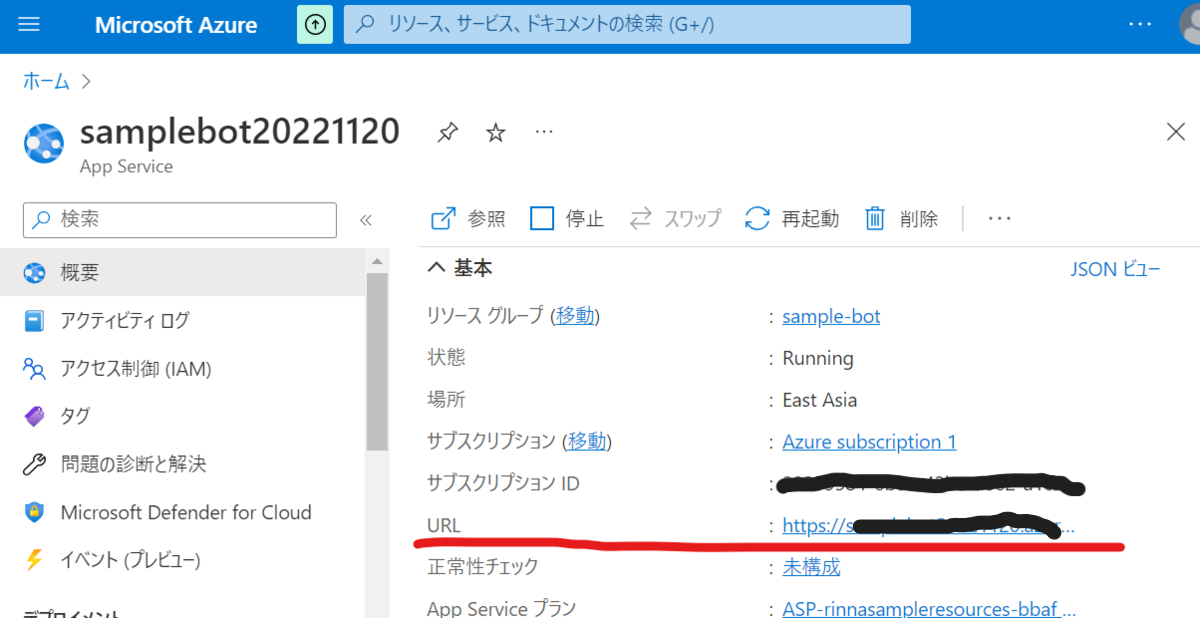Click the Microsoft Azure home title

pyautogui.click(x=176, y=25)
